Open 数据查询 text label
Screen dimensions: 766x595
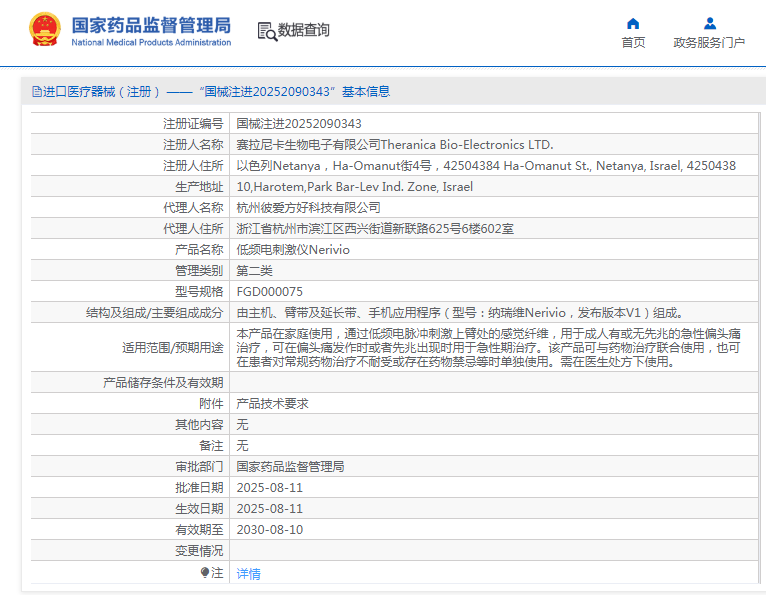[x=304, y=31]
